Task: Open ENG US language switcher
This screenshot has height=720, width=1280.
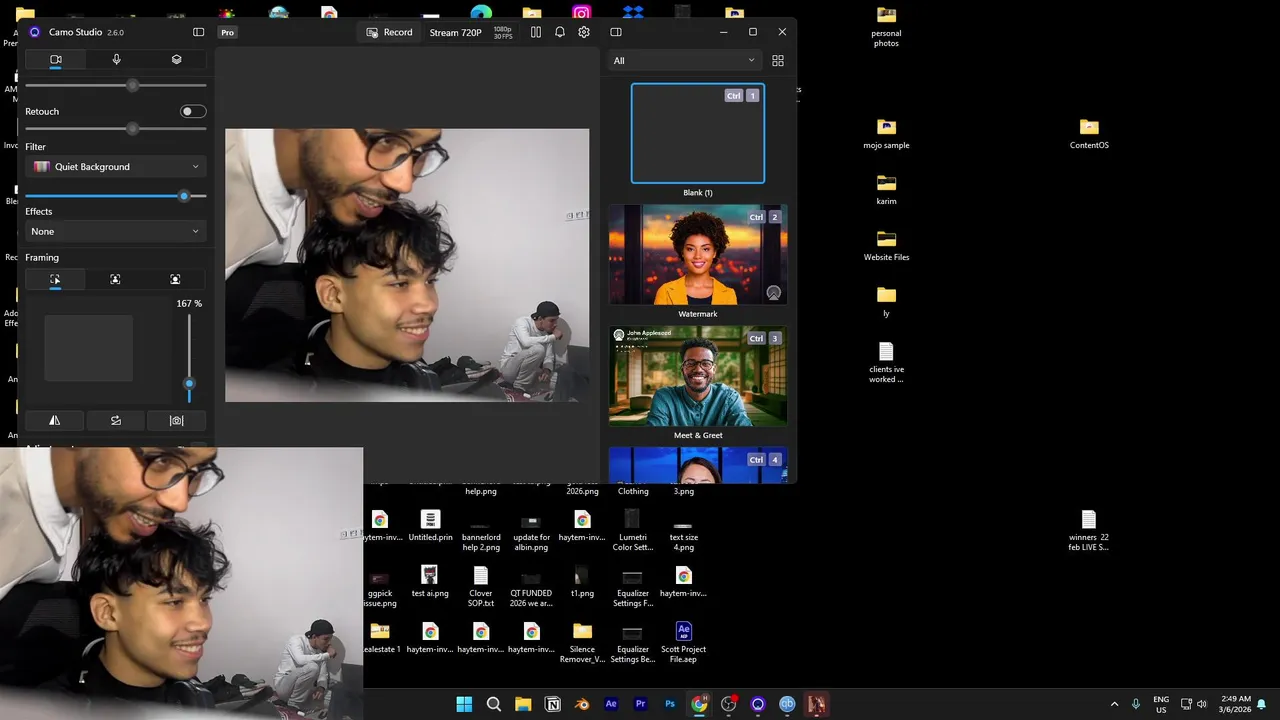Action: 1161,704
